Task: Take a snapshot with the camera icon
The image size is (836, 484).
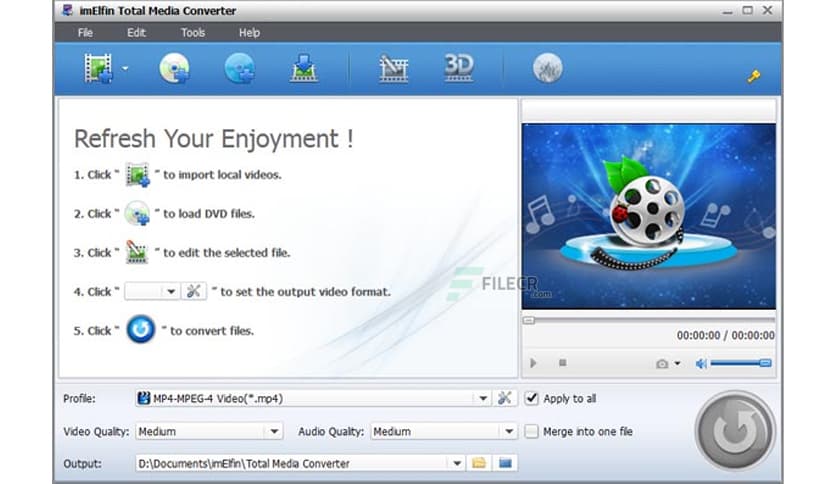Action: pos(662,364)
